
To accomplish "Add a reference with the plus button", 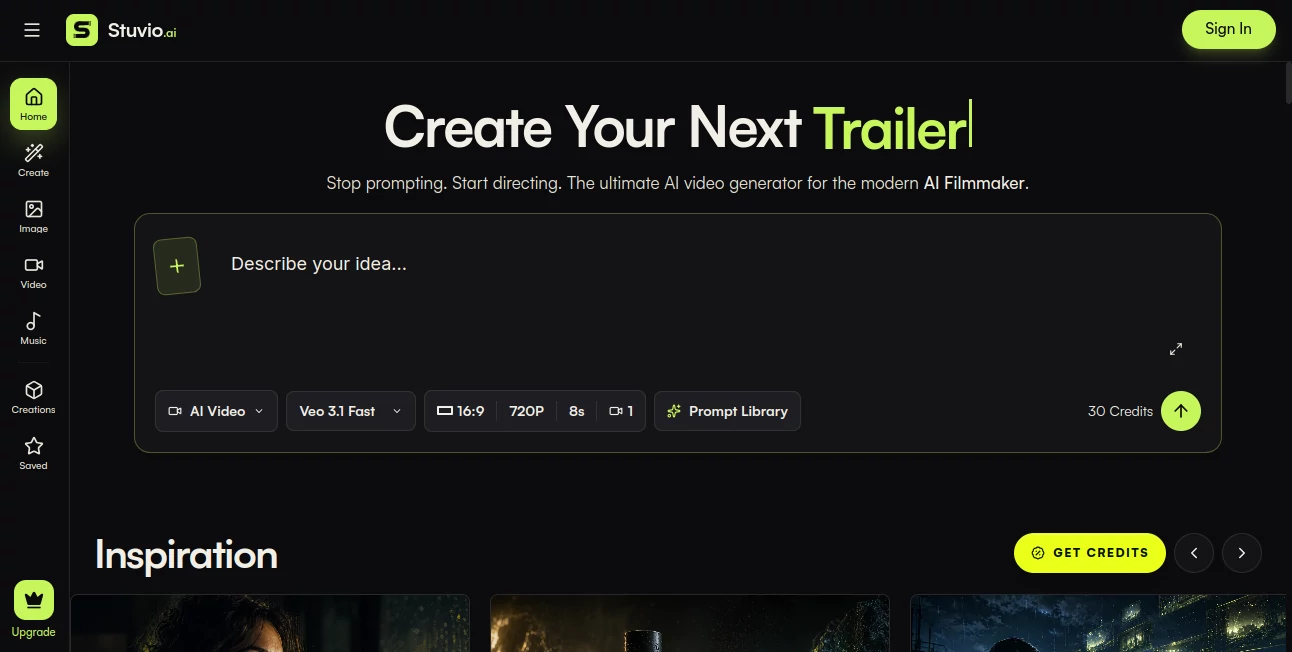I will tap(177, 266).
